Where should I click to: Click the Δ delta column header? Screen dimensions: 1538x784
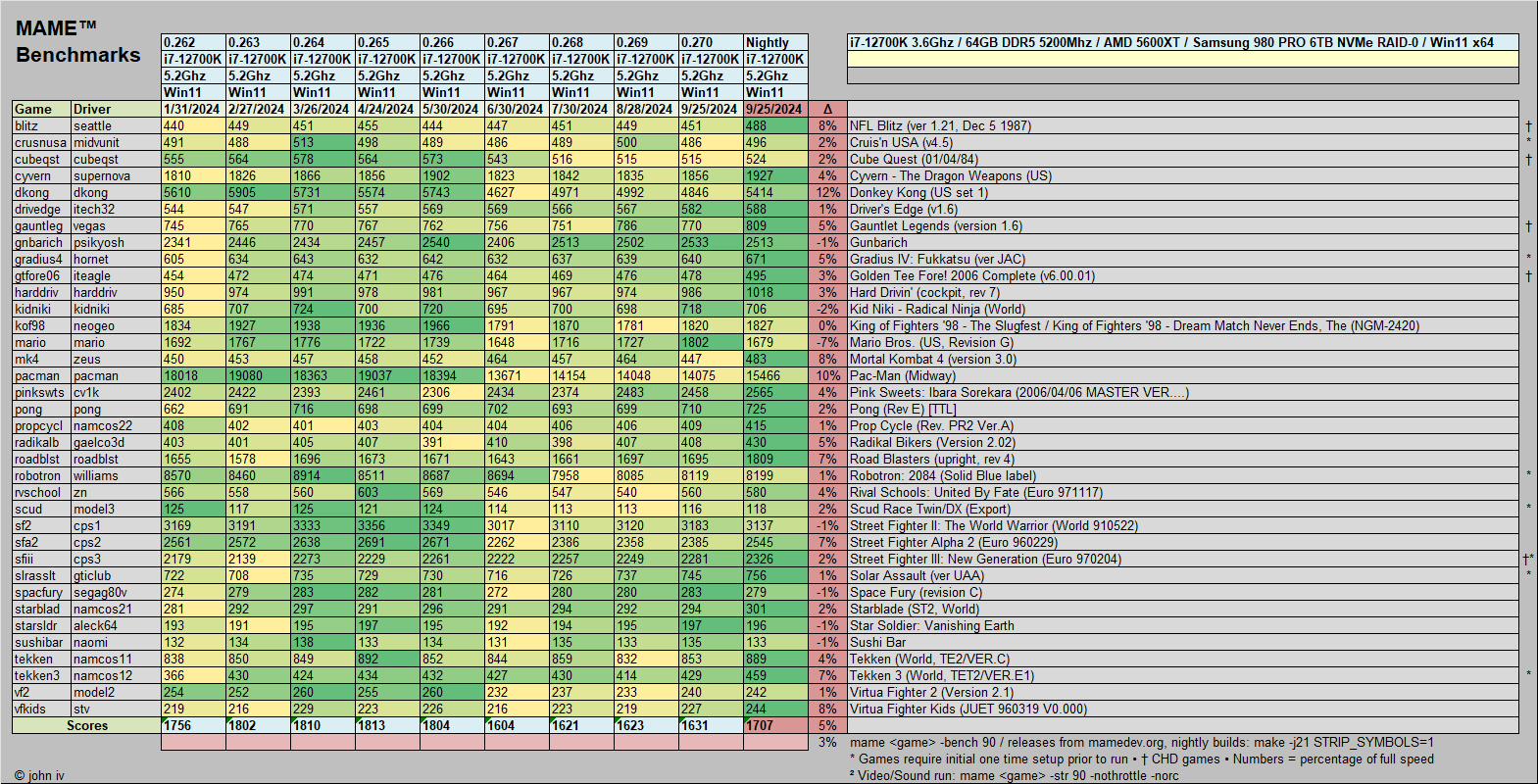[x=827, y=109]
